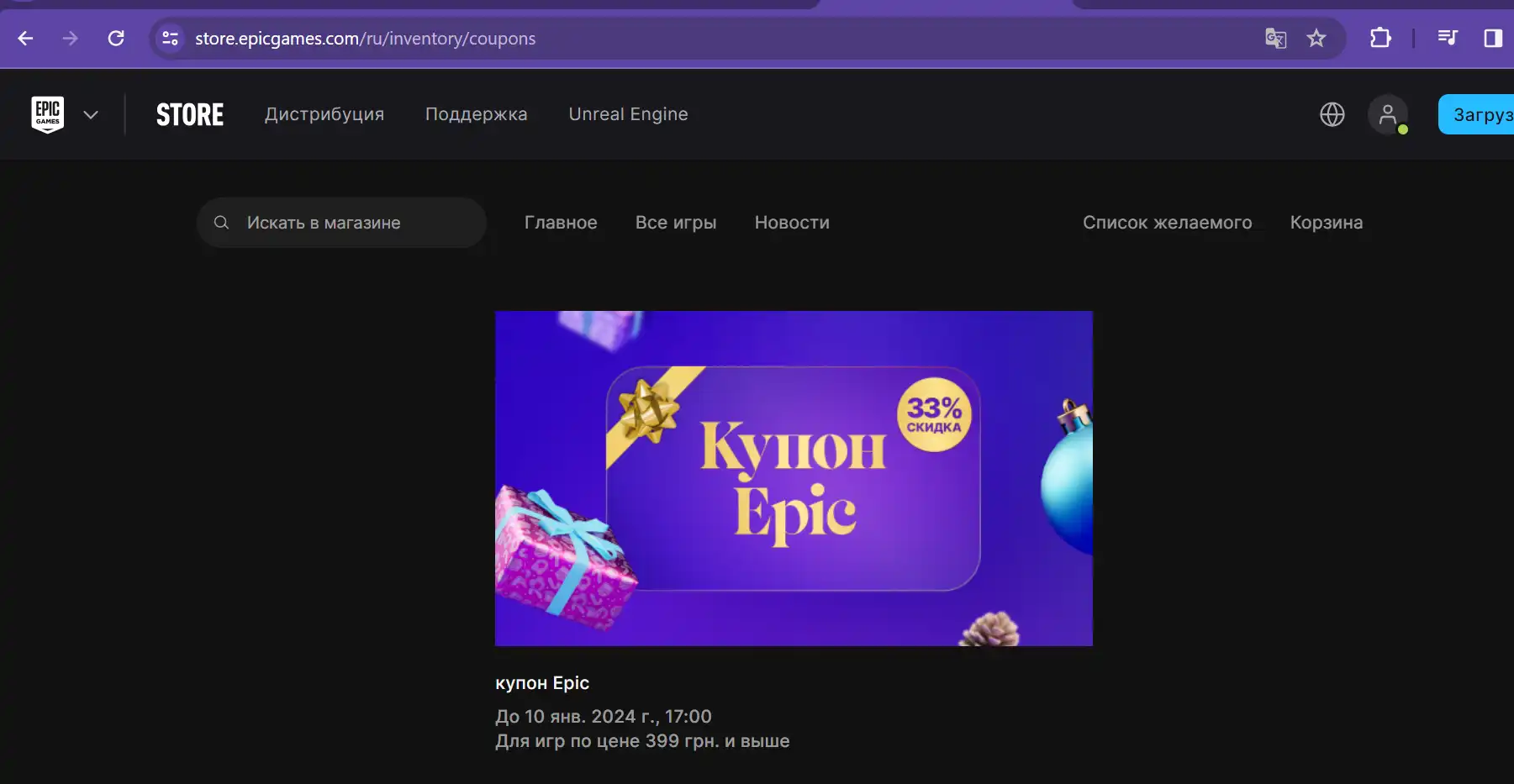The height and width of the screenshot is (784, 1514).
Task: Switch to the Все игры tab
Action: pyautogui.click(x=676, y=223)
